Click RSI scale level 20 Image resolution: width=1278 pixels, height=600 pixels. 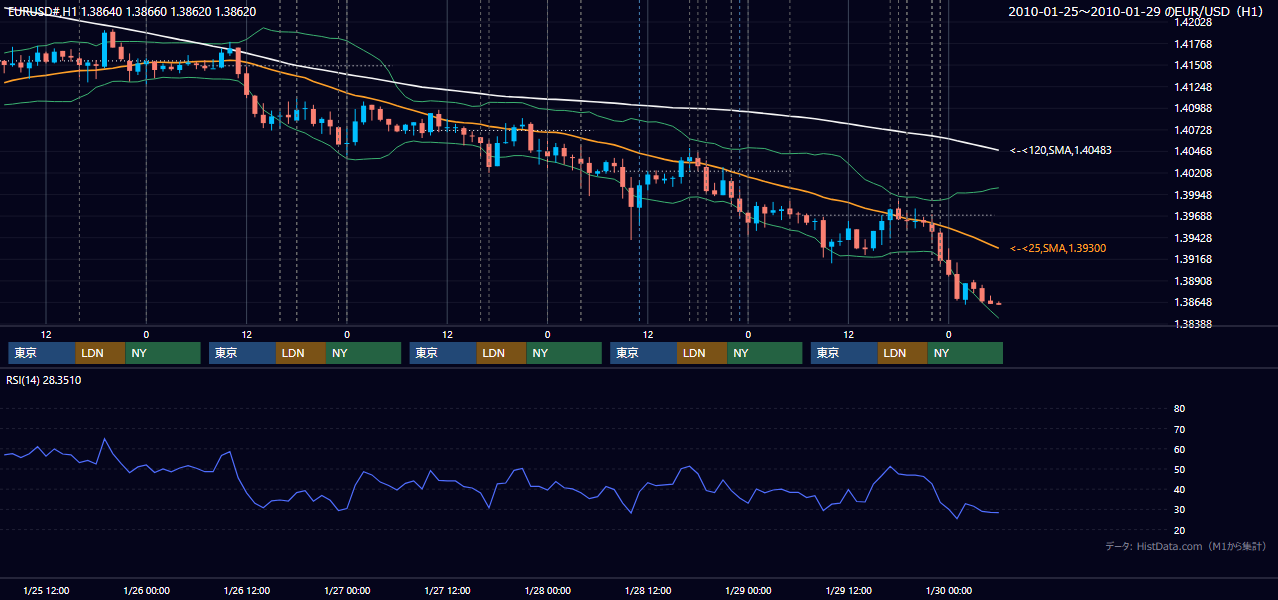(1179, 530)
